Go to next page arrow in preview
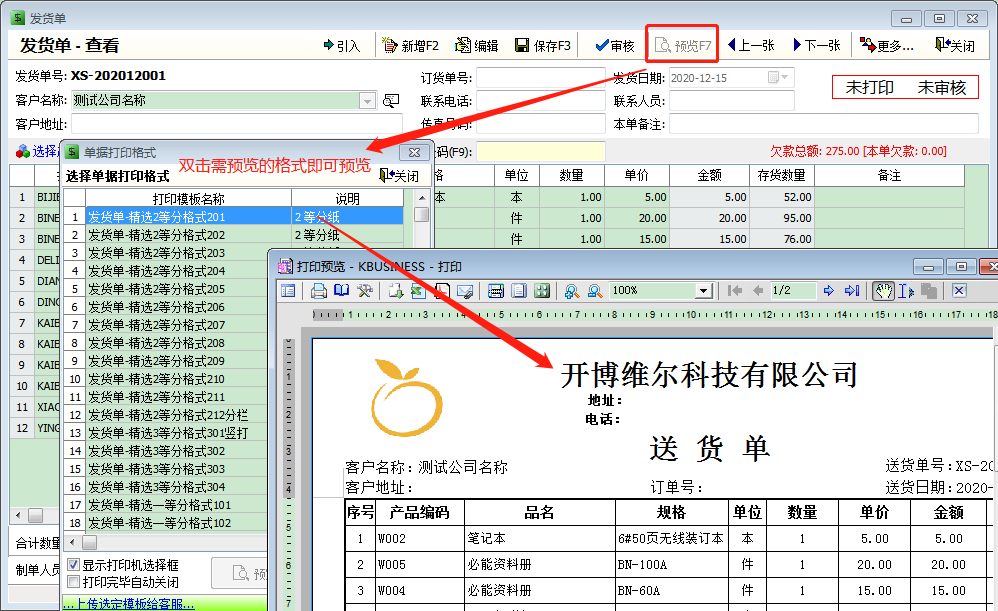This screenshot has height=611, width=998. tap(828, 291)
